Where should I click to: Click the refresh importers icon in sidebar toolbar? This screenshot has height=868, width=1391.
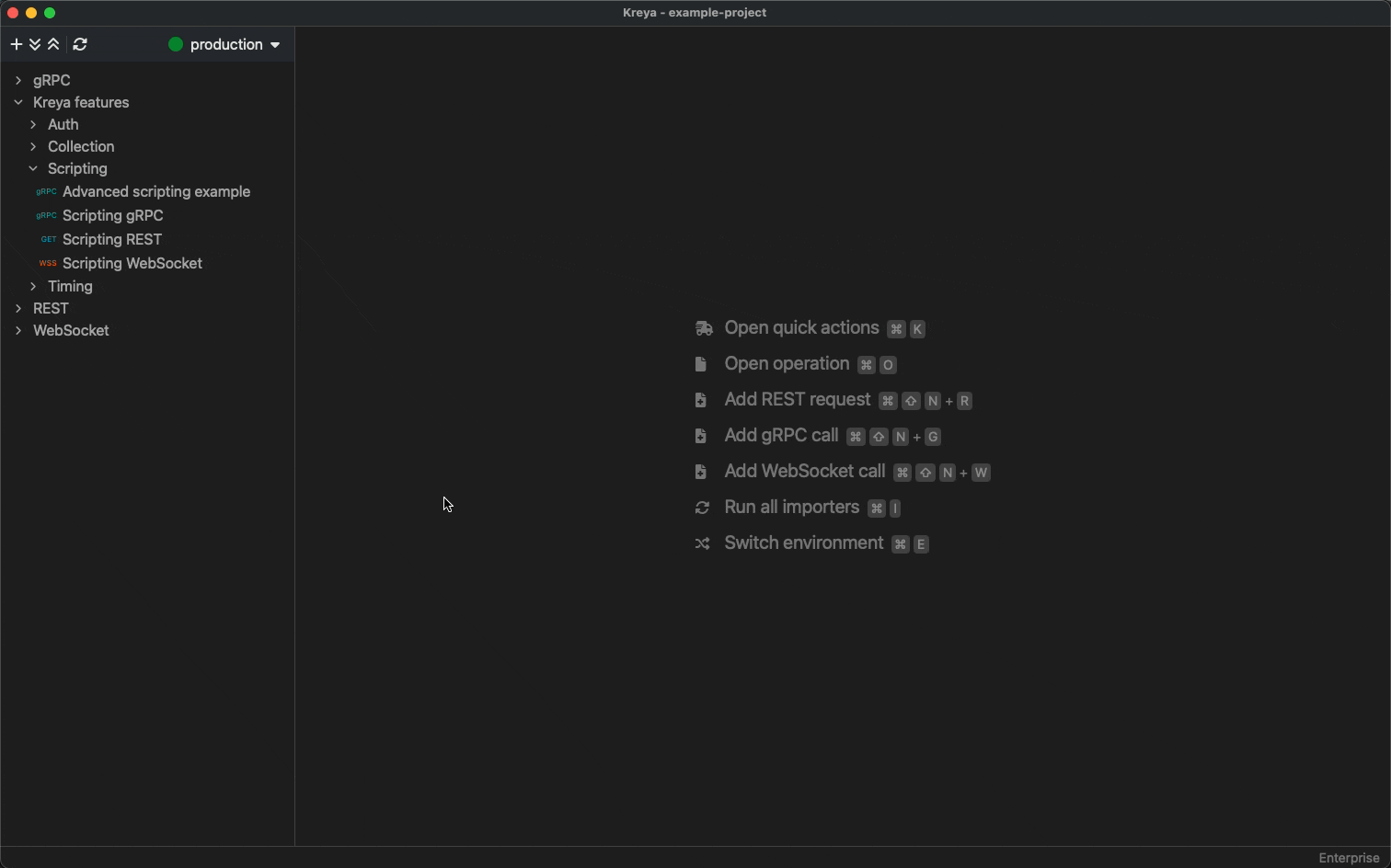pyautogui.click(x=80, y=44)
